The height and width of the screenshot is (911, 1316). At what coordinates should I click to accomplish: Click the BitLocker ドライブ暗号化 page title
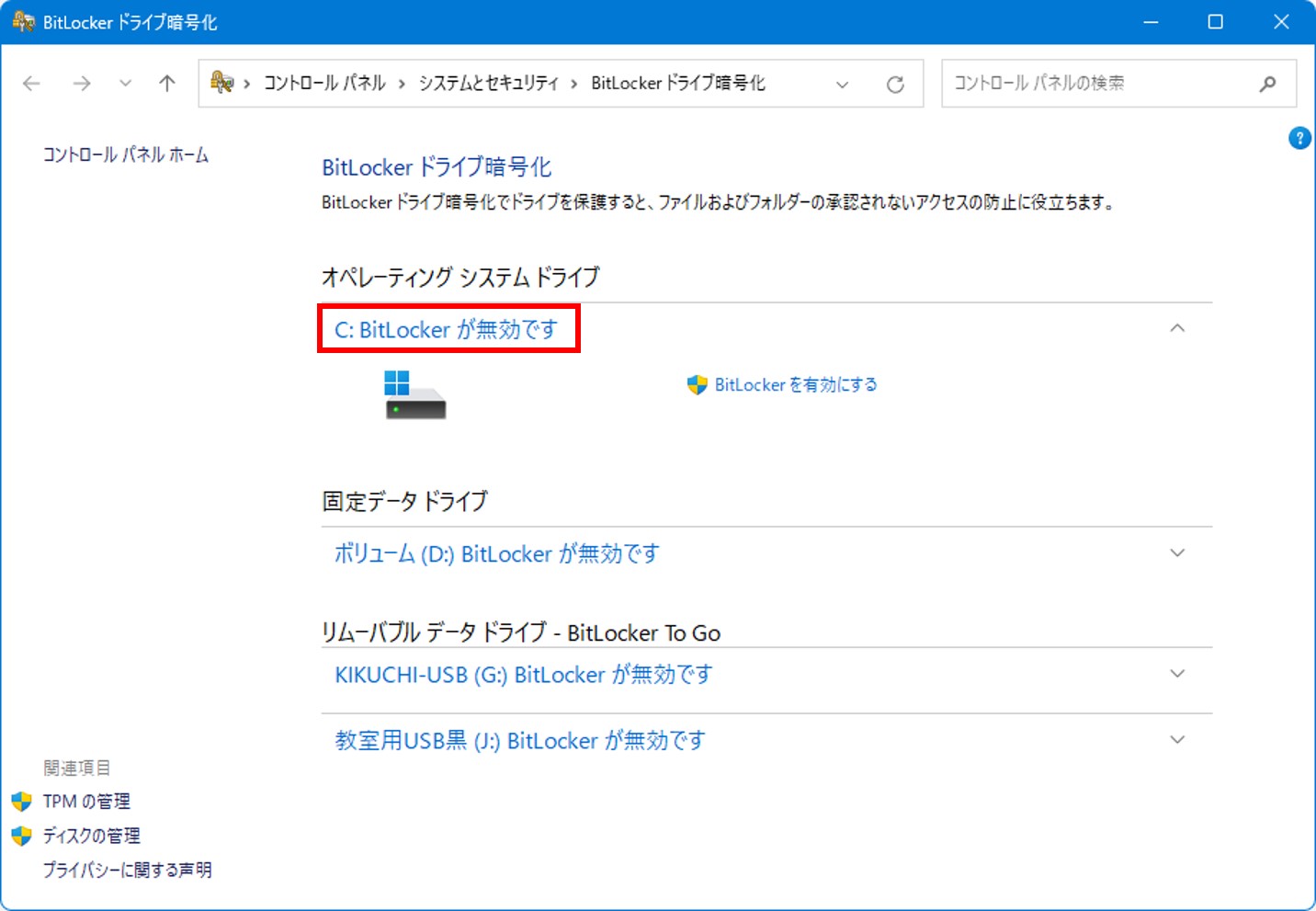click(437, 167)
